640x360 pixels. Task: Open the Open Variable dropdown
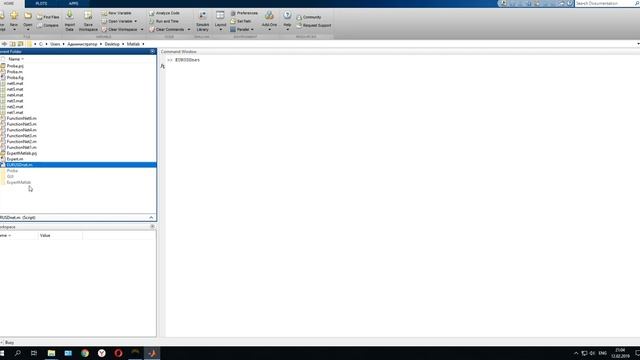119,21
